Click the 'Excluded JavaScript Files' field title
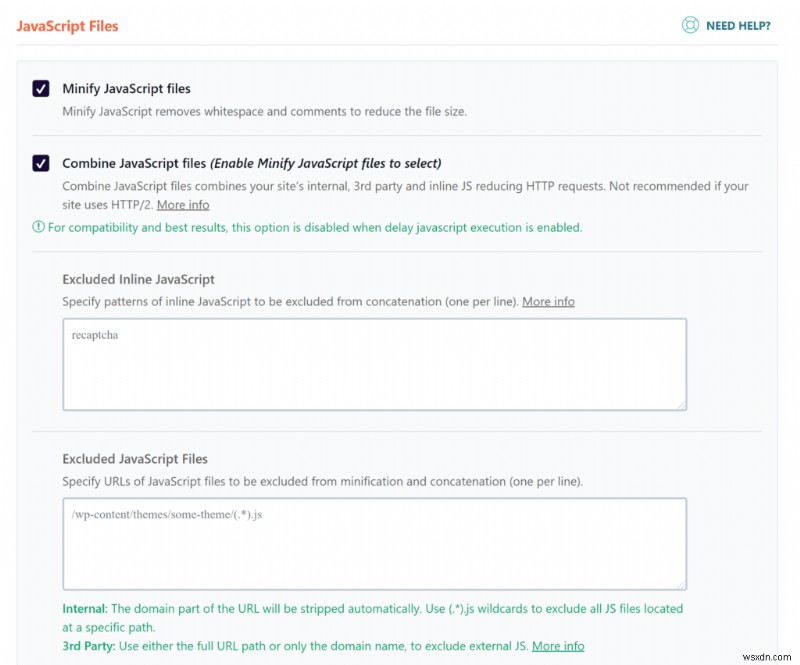 coord(135,459)
